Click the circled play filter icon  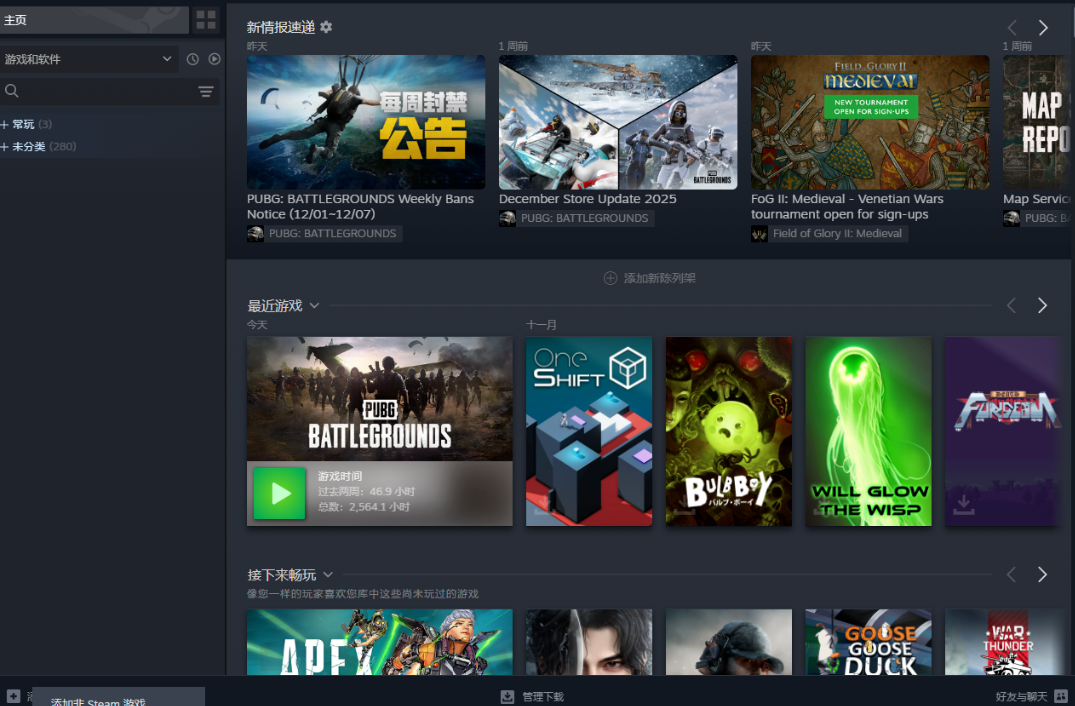pos(214,59)
